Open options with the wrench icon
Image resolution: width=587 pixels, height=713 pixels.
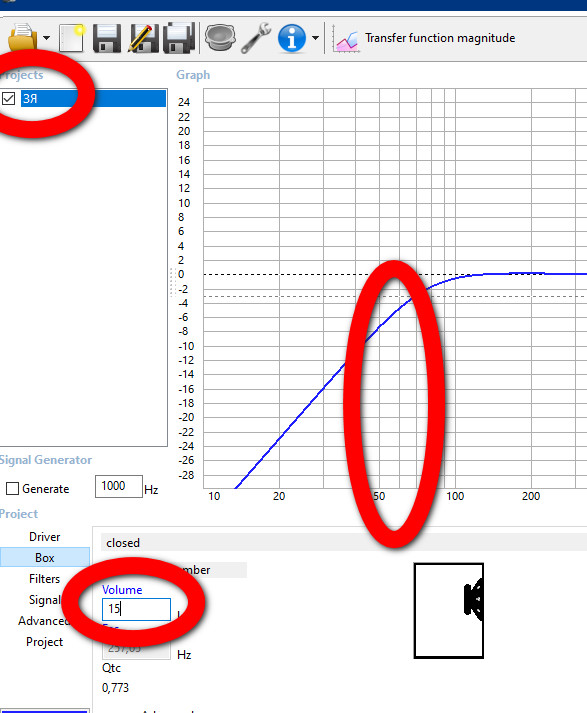(x=256, y=38)
